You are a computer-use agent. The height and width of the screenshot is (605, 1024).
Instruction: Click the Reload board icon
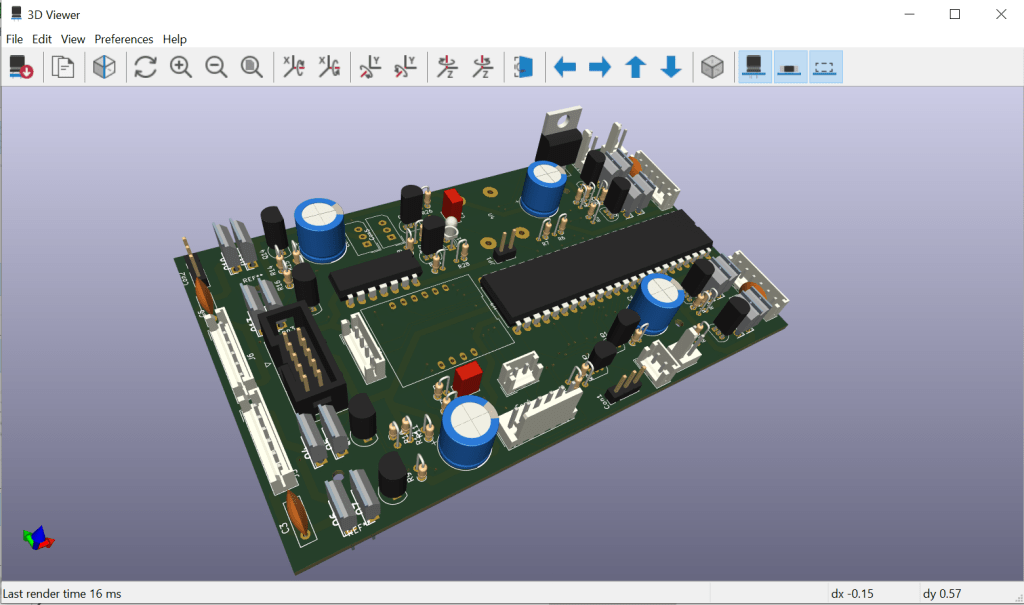click(x=21, y=67)
